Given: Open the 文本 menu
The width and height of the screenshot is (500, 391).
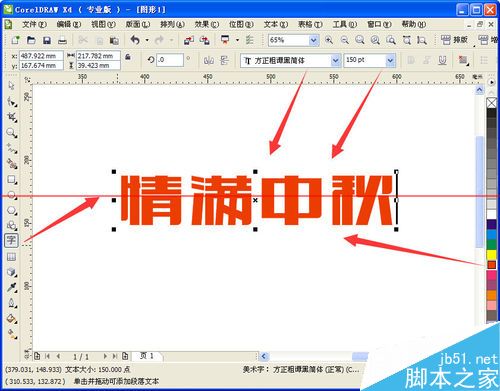Looking at the screenshot, I should point(275,24).
